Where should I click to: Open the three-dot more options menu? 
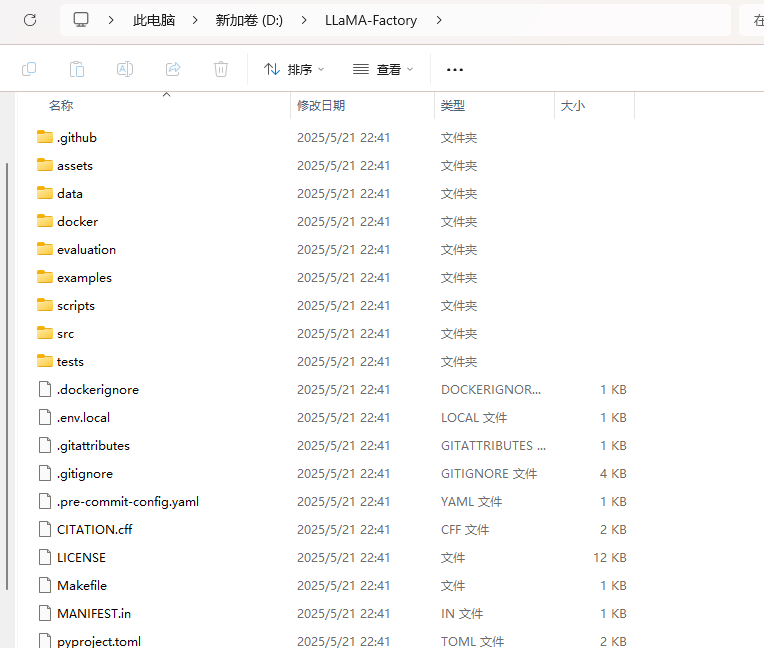(x=455, y=70)
